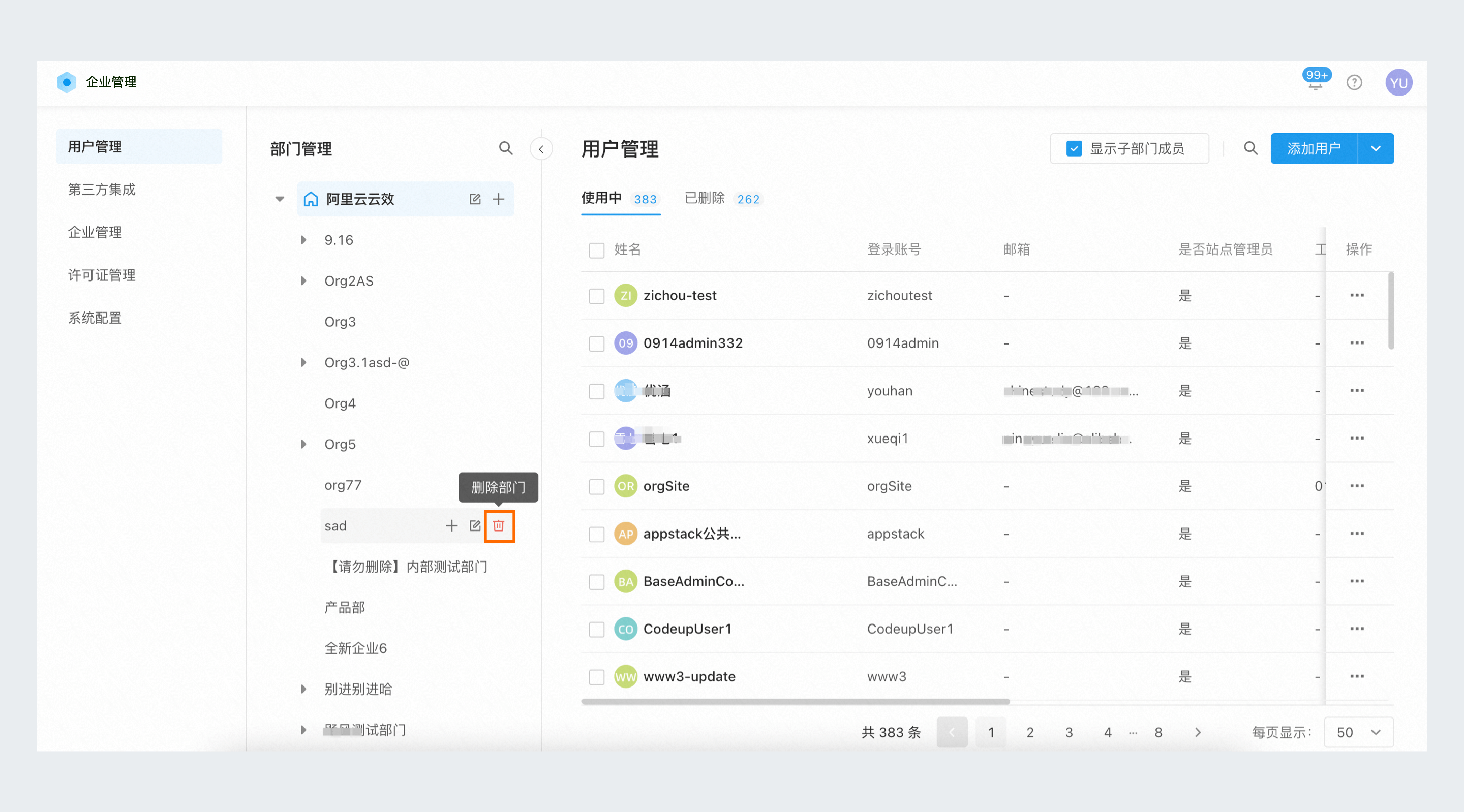The width and height of the screenshot is (1464, 812).
Task: Collapse the 阿里云云效 tree node
Action: pos(280,199)
